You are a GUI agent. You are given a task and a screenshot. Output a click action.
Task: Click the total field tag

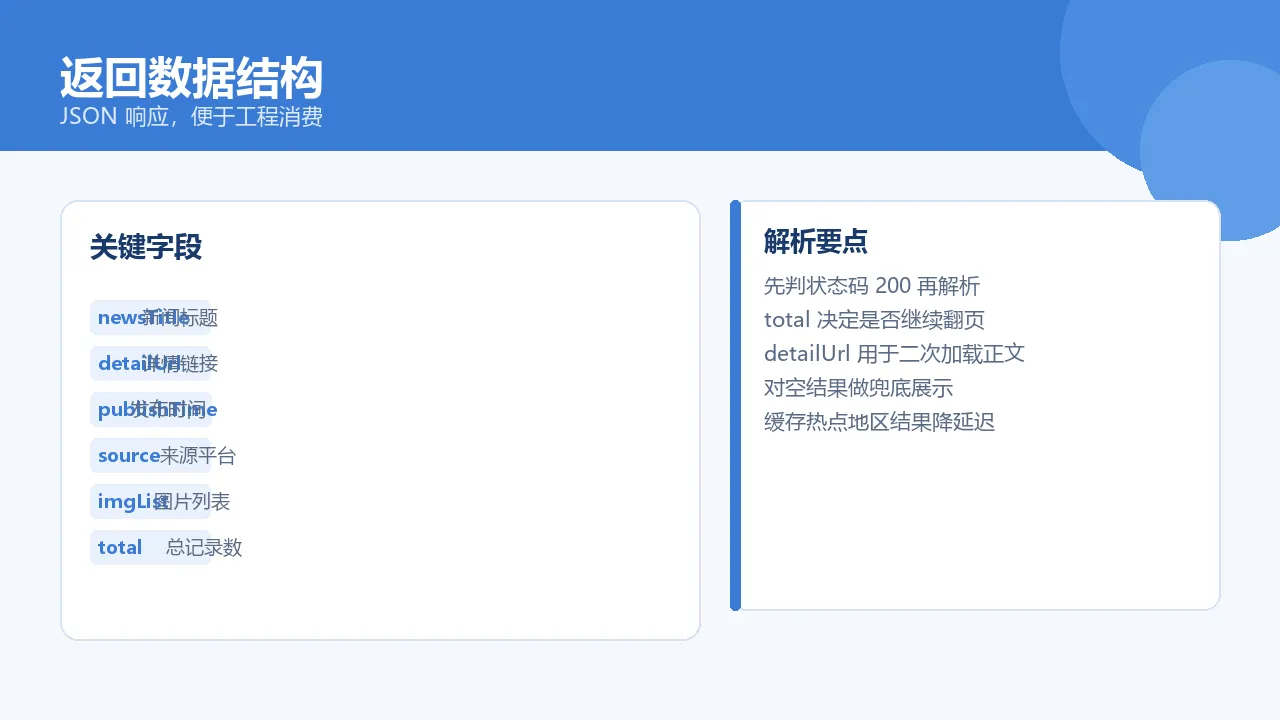[150, 548]
